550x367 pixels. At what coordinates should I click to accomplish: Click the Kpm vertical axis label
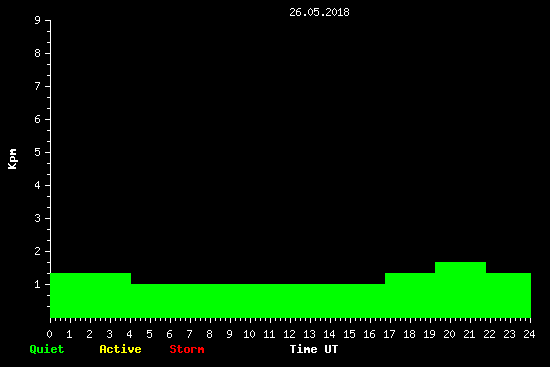click(x=13, y=159)
